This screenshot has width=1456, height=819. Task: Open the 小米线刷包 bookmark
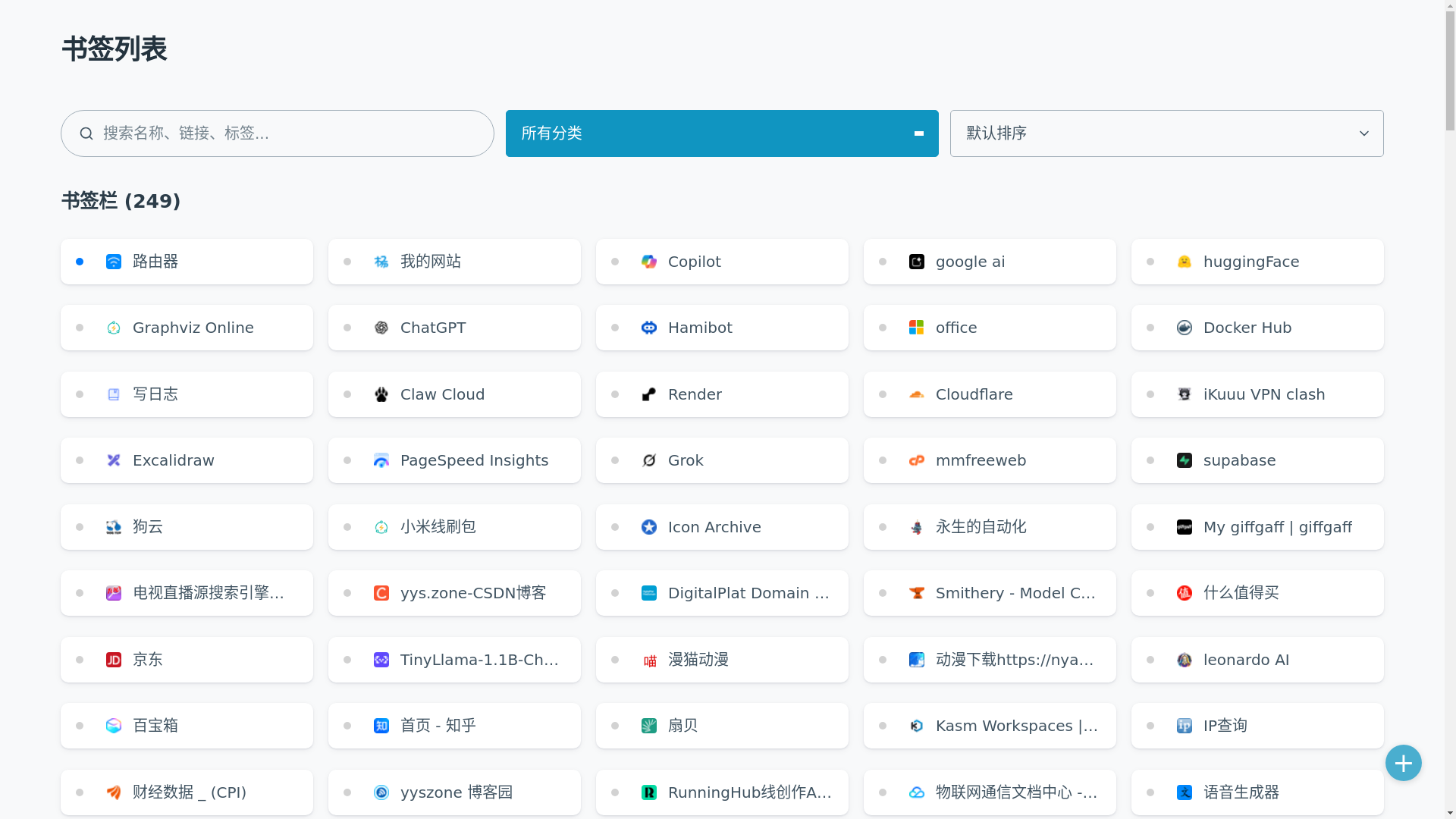point(454,527)
